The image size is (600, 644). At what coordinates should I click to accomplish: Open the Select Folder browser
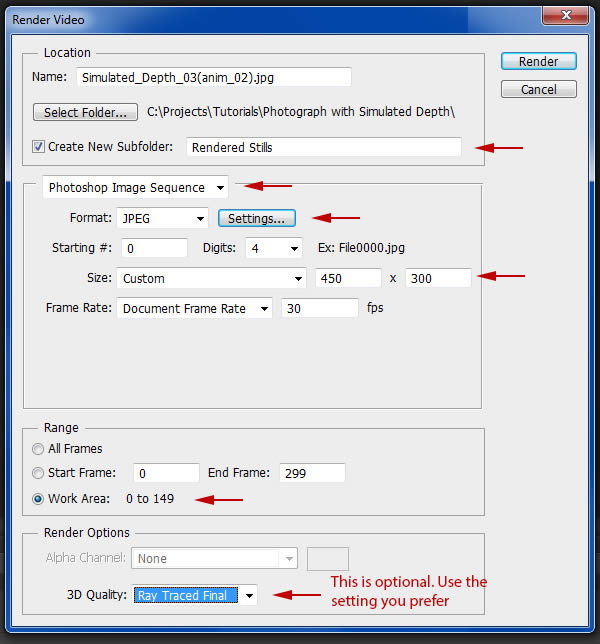point(85,112)
